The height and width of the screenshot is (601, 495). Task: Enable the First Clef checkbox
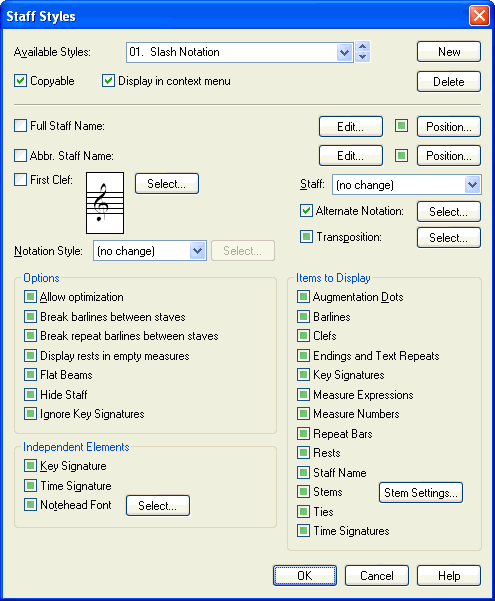click(x=20, y=179)
